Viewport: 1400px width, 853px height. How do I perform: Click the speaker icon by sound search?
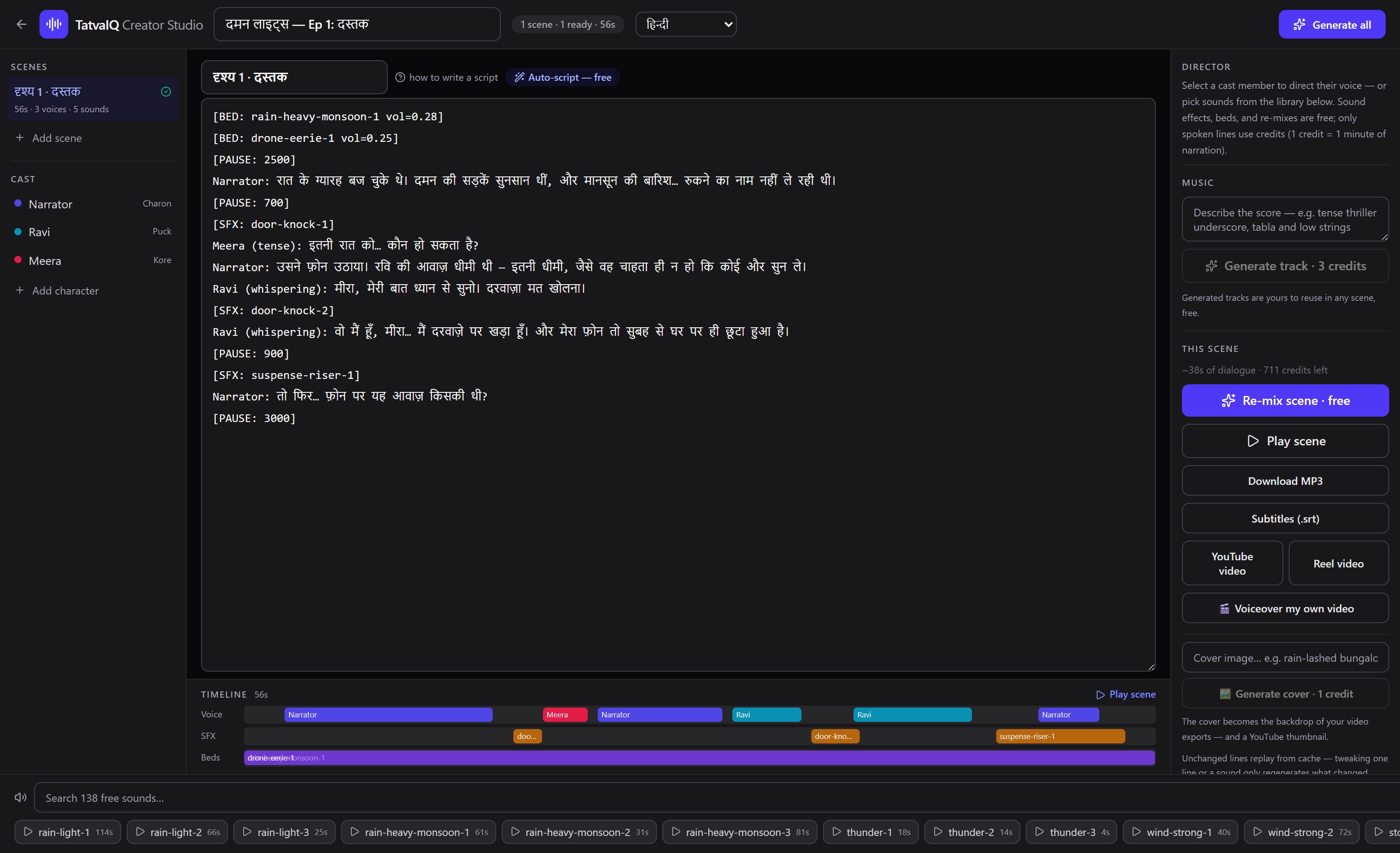point(21,797)
